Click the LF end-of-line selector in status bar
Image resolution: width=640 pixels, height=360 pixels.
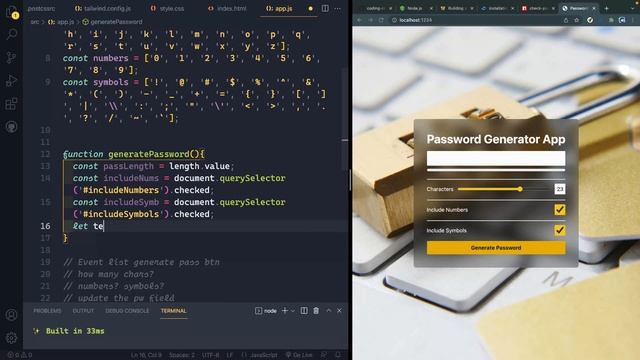[230, 355]
